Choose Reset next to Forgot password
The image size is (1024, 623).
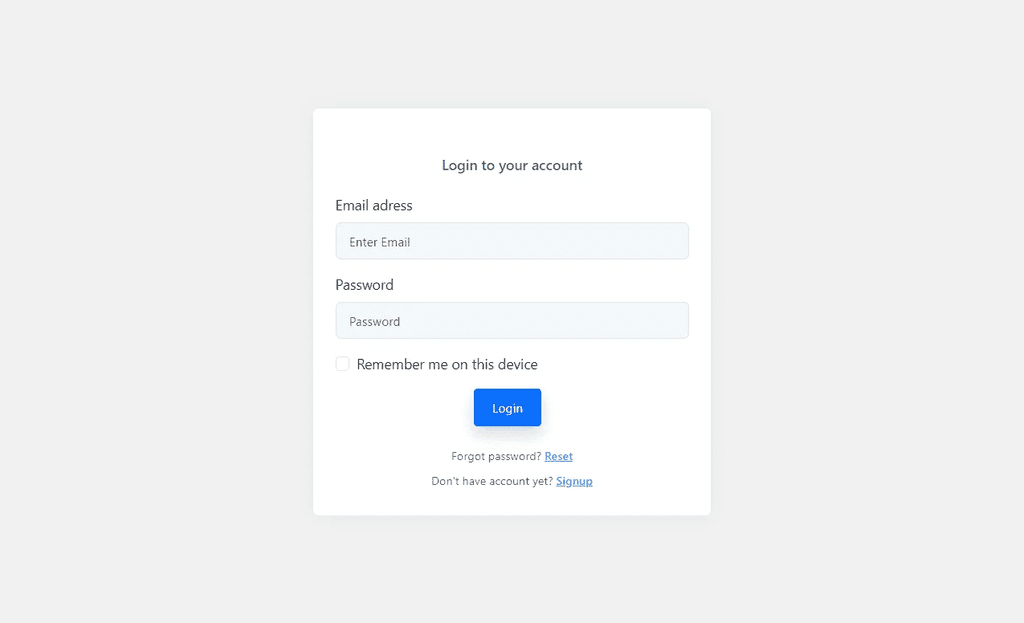click(558, 456)
